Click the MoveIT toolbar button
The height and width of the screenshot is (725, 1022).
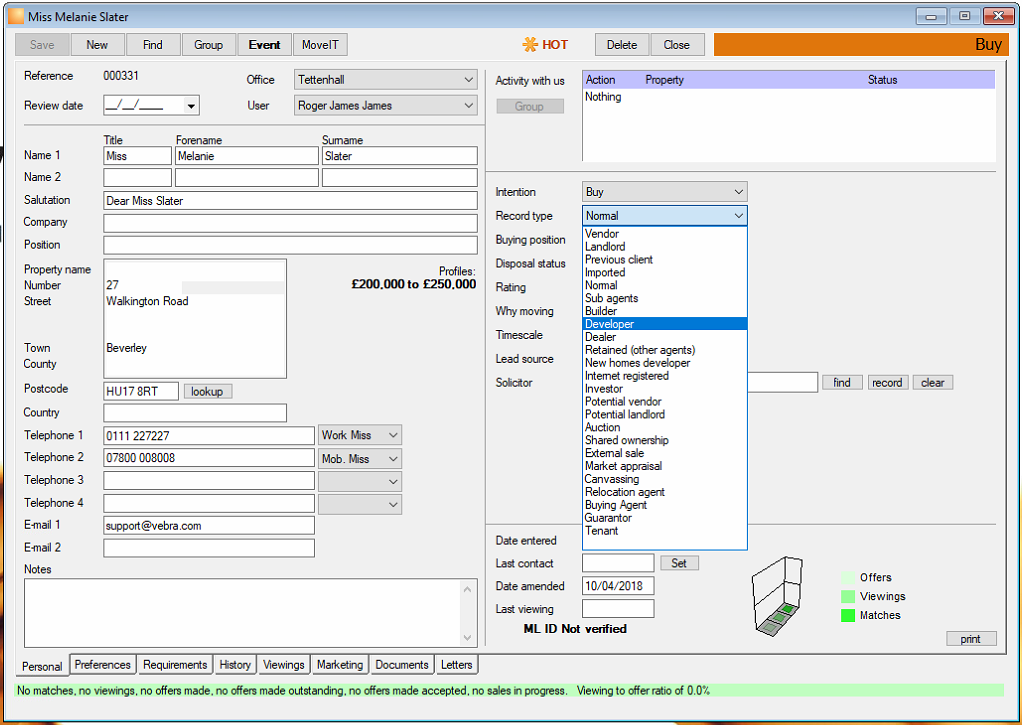[320, 45]
